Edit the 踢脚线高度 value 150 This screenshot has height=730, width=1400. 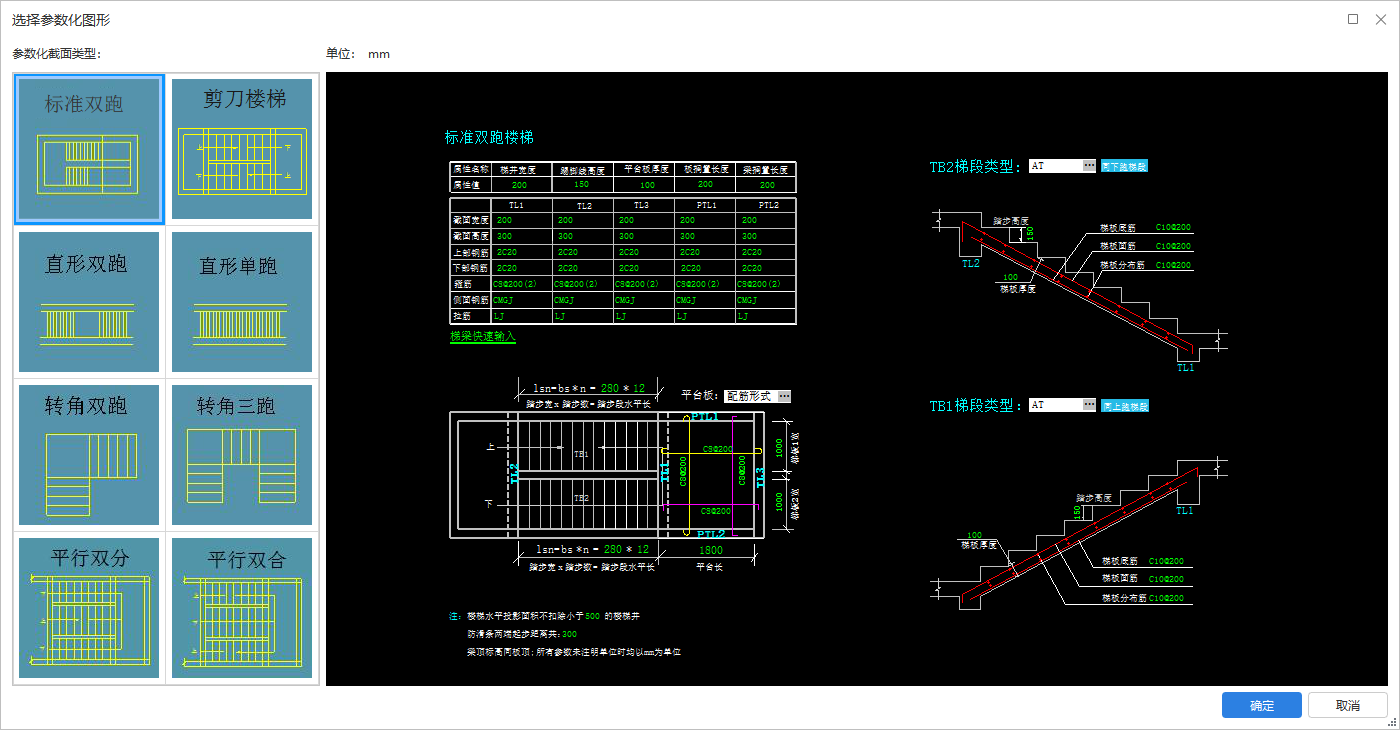tap(581, 184)
